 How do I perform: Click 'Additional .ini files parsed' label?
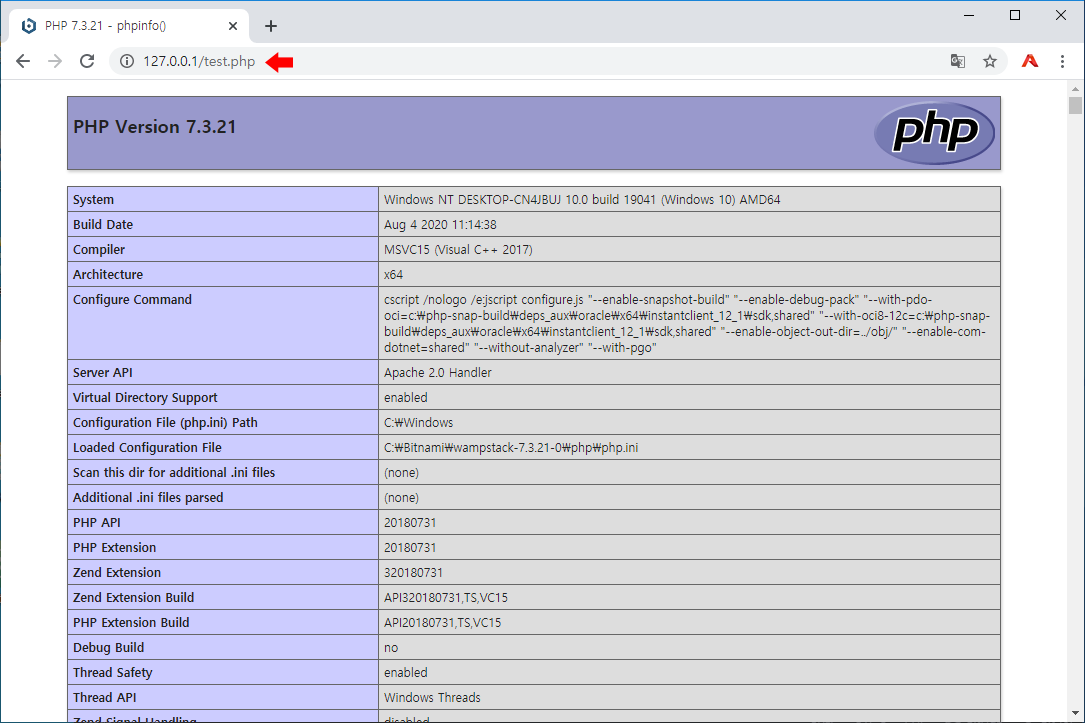click(x=148, y=497)
